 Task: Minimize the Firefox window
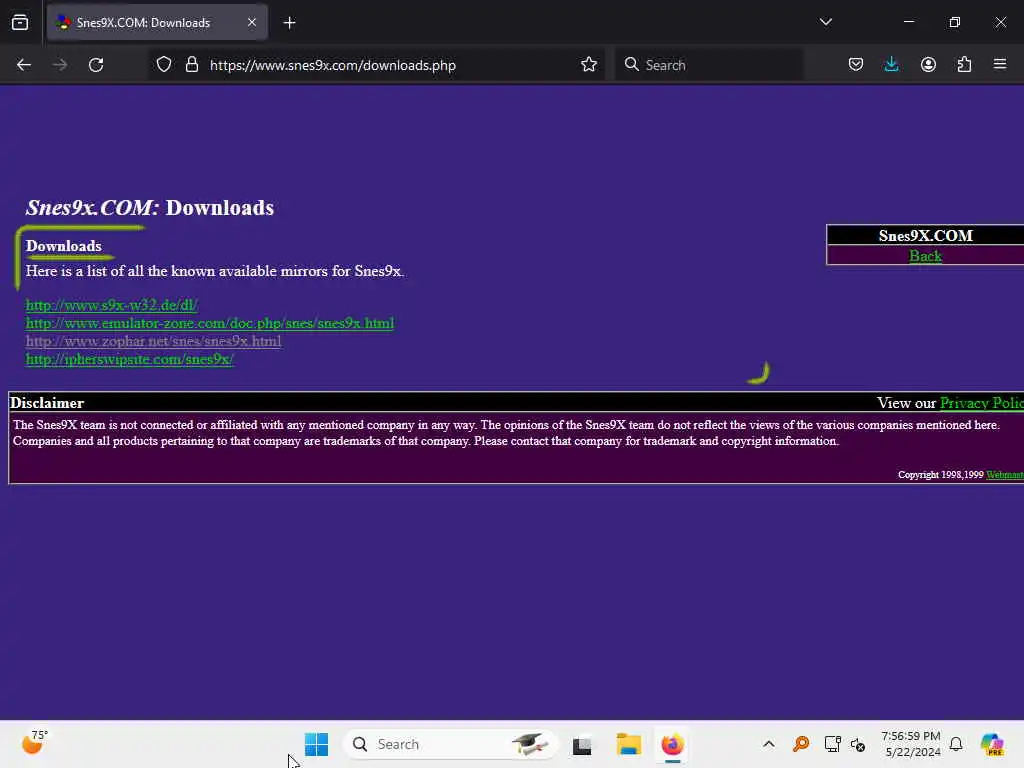tap(908, 22)
